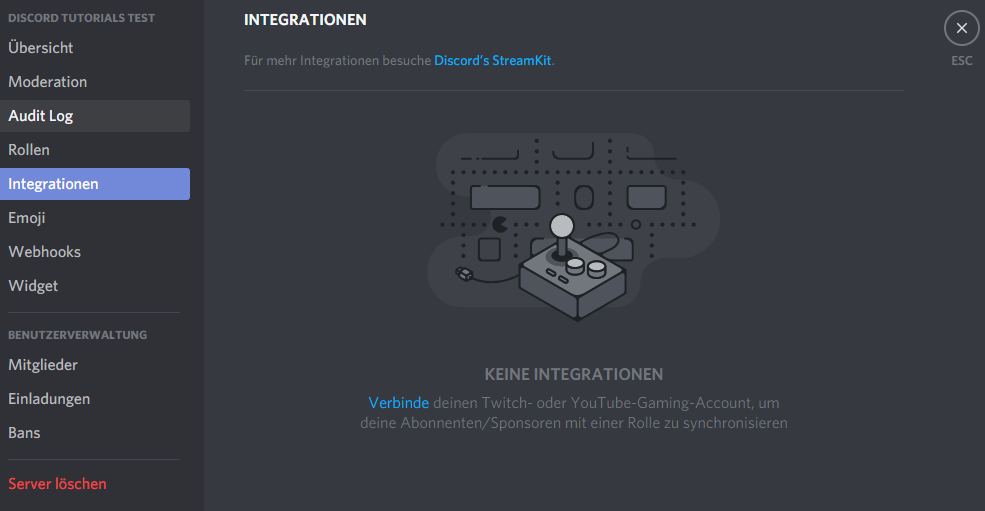
Task: Click the KEINE INTEGRATIONEN heading
Action: (x=573, y=374)
